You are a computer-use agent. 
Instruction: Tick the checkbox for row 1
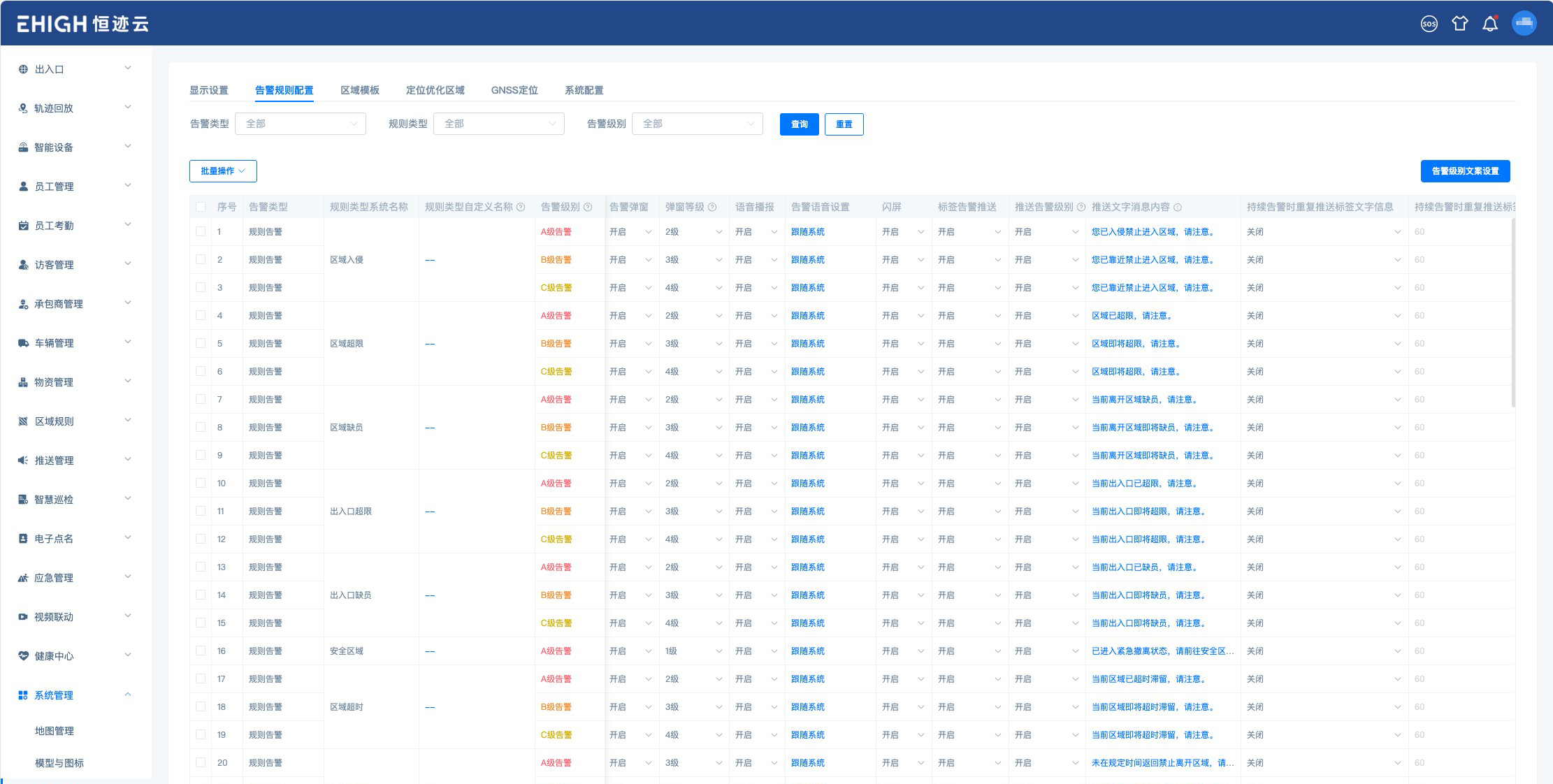[201, 231]
